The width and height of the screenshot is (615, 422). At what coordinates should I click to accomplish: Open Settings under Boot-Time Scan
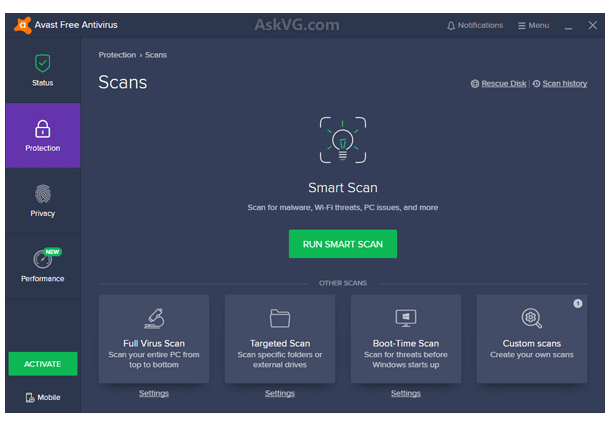tap(406, 393)
